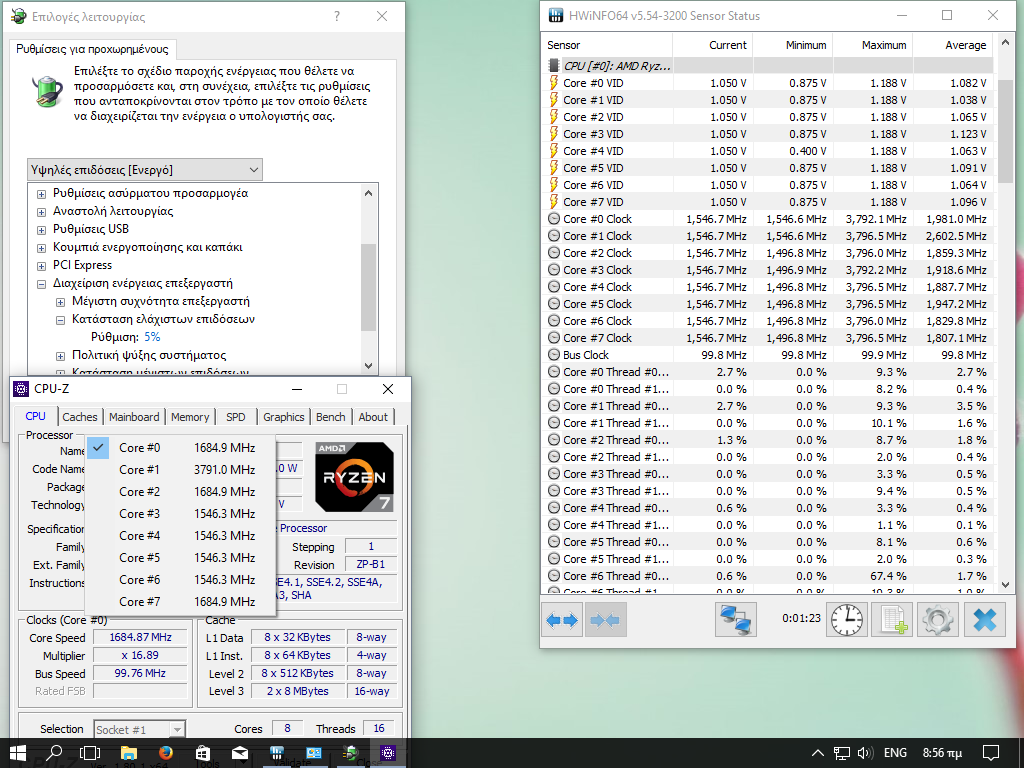The height and width of the screenshot is (768, 1024).
Task: Click power settings tree scrollbar thumb
Action: click(x=368, y=287)
